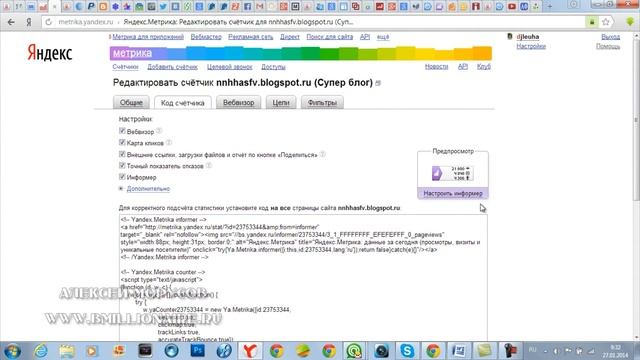This screenshot has height=360, width=640.
Task: Open Windows Explorer folder in taskbar
Action: click(67, 351)
